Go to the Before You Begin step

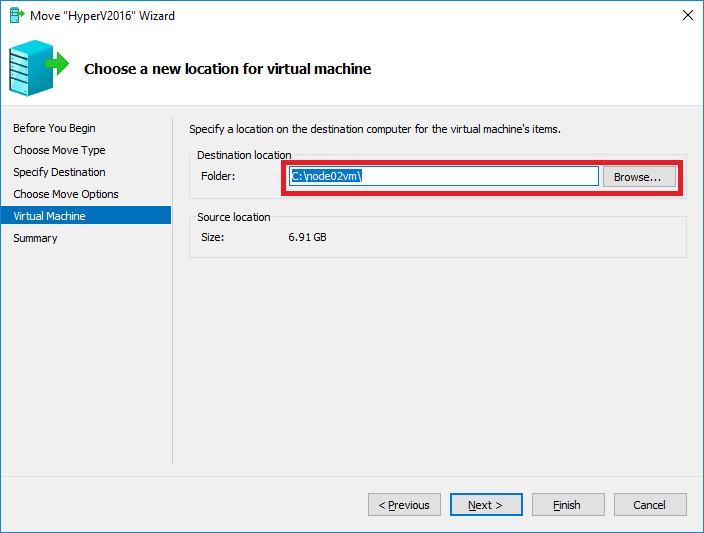[x=54, y=128]
